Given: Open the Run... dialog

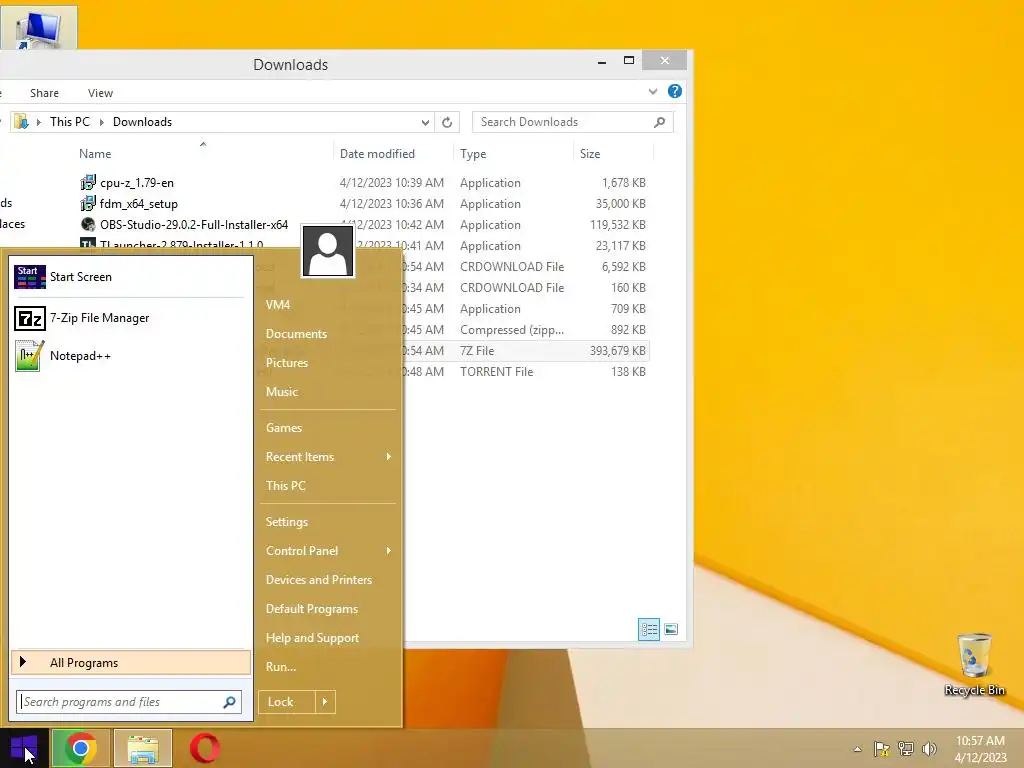Looking at the screenshot, I should (281, 667).
